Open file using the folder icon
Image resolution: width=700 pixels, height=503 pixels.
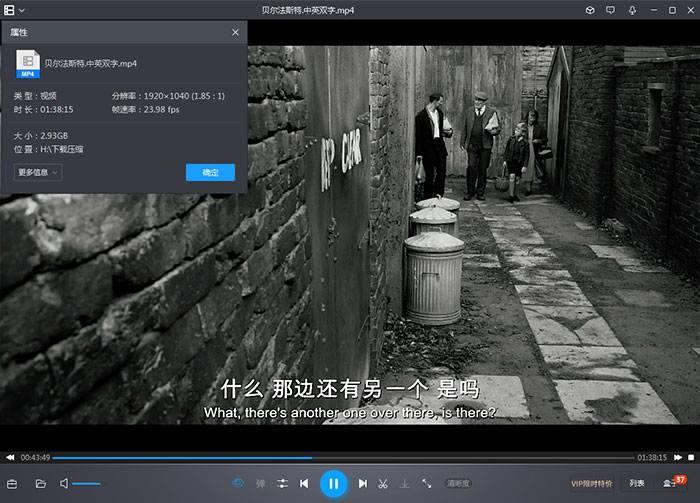pos(41,484)
